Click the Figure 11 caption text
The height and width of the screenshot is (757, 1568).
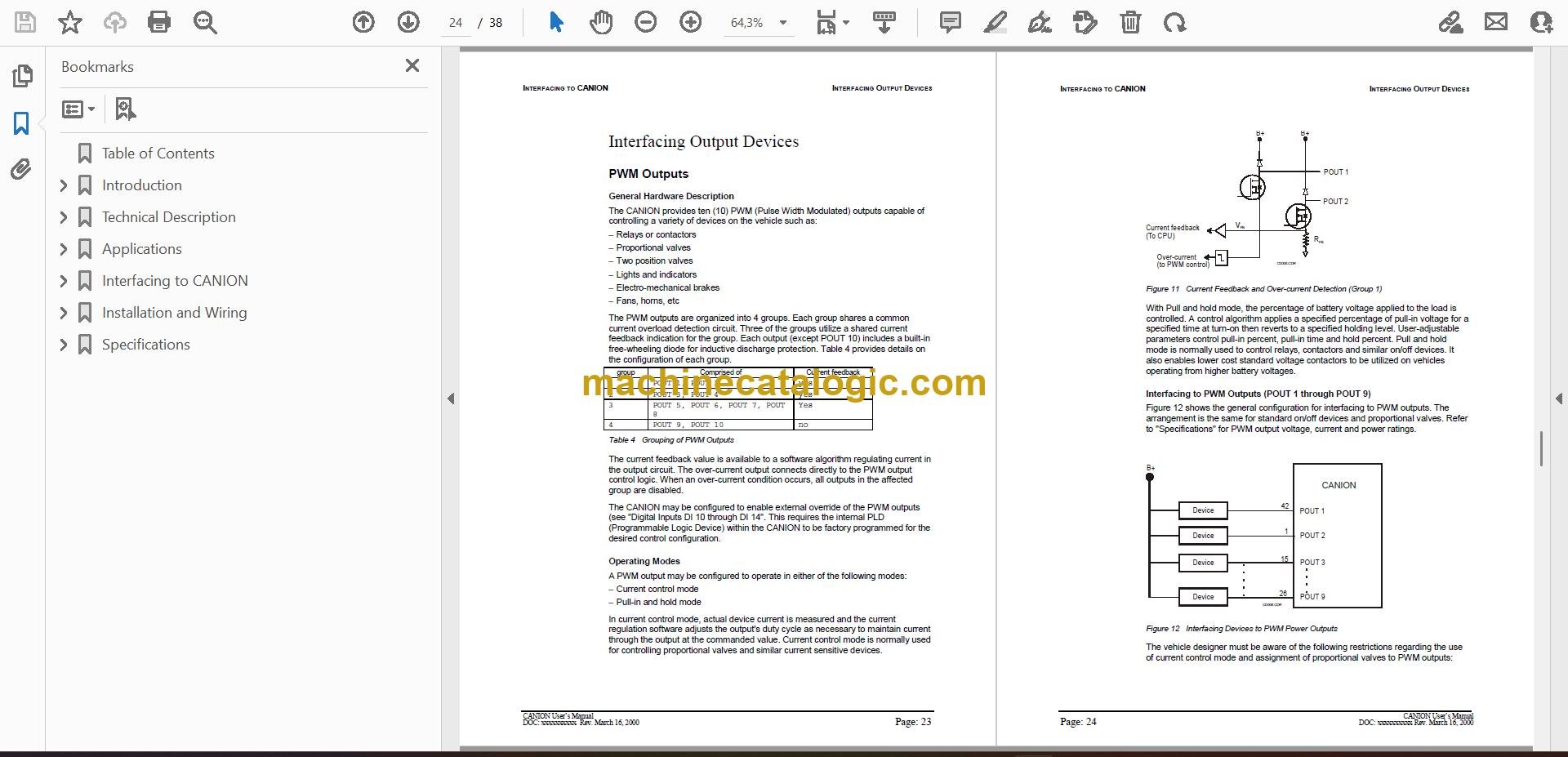click(1263, 289)
